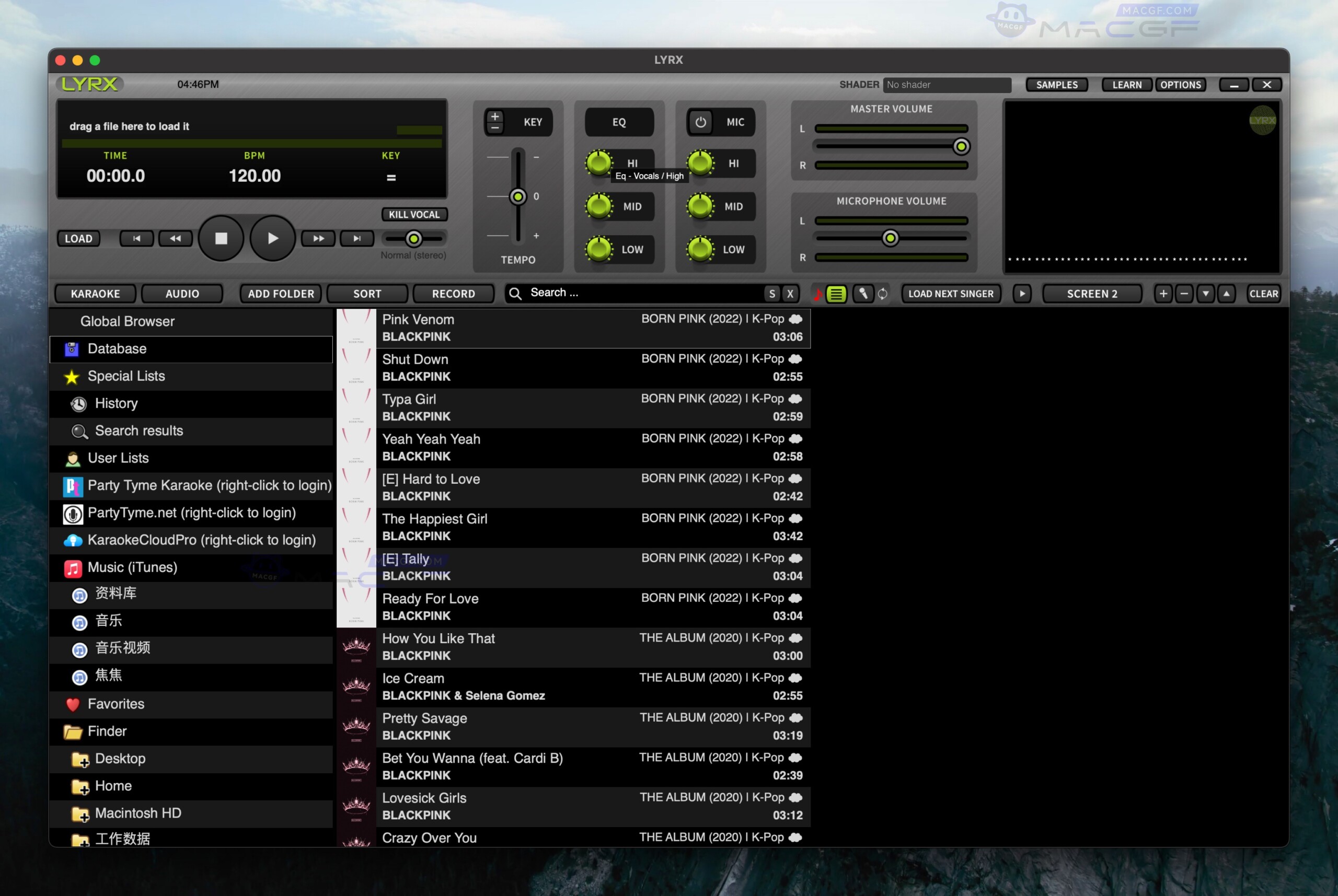Switch to the AUDIO tab
Viewport: 1338px width, 896px height.
[x=182, y=293]
